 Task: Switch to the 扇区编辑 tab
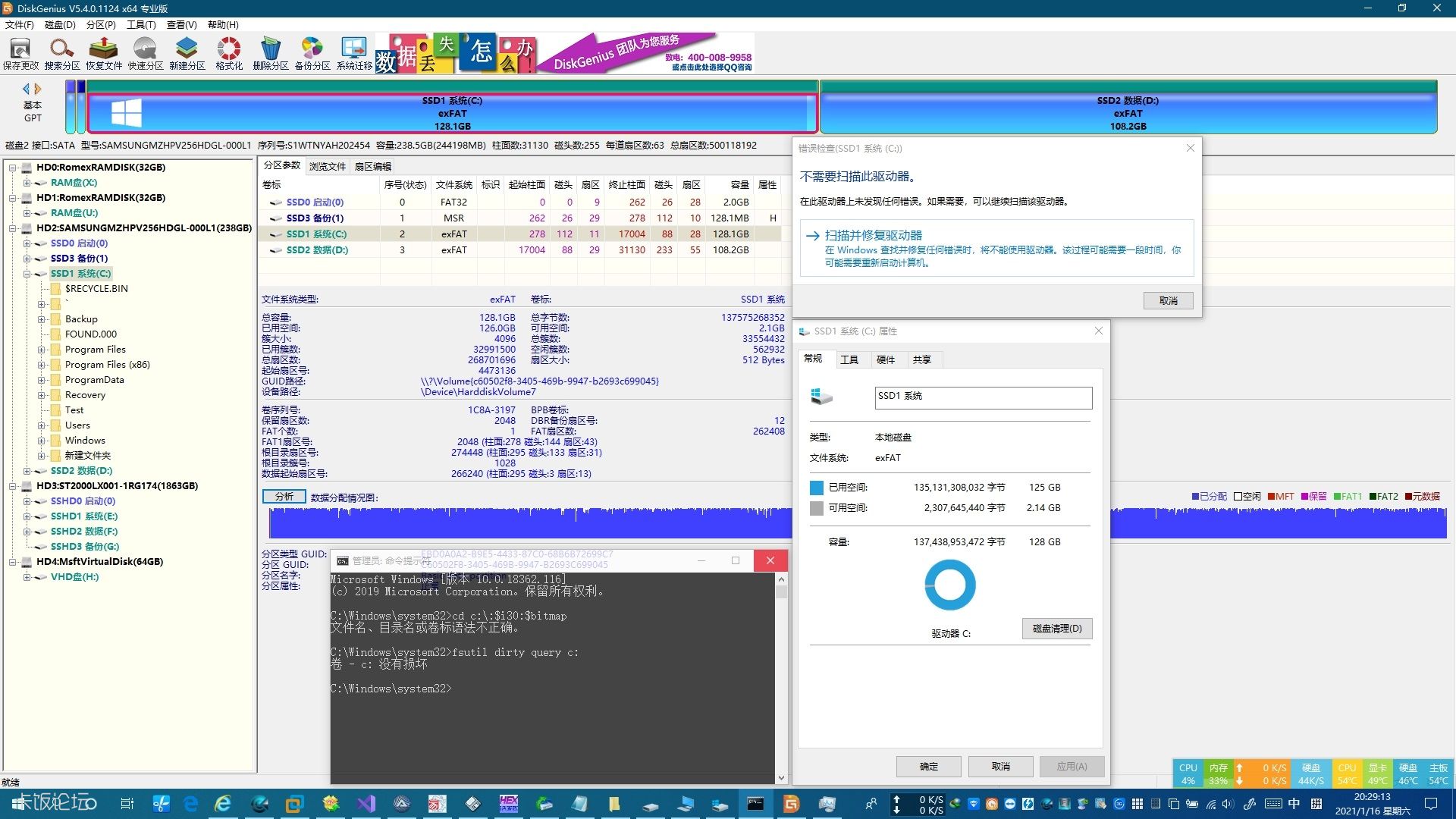[x=373, y=167]
